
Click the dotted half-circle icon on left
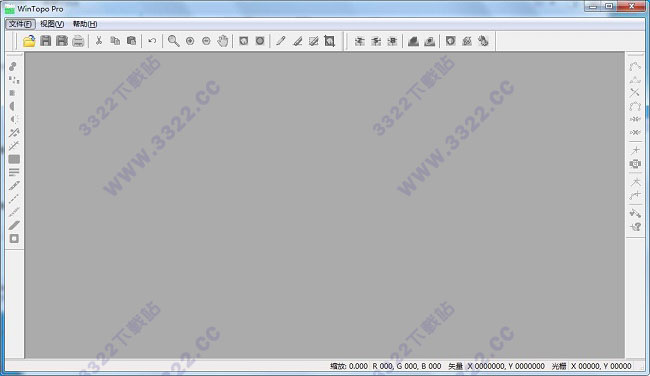pyautogui.click(x=14, y=119)
